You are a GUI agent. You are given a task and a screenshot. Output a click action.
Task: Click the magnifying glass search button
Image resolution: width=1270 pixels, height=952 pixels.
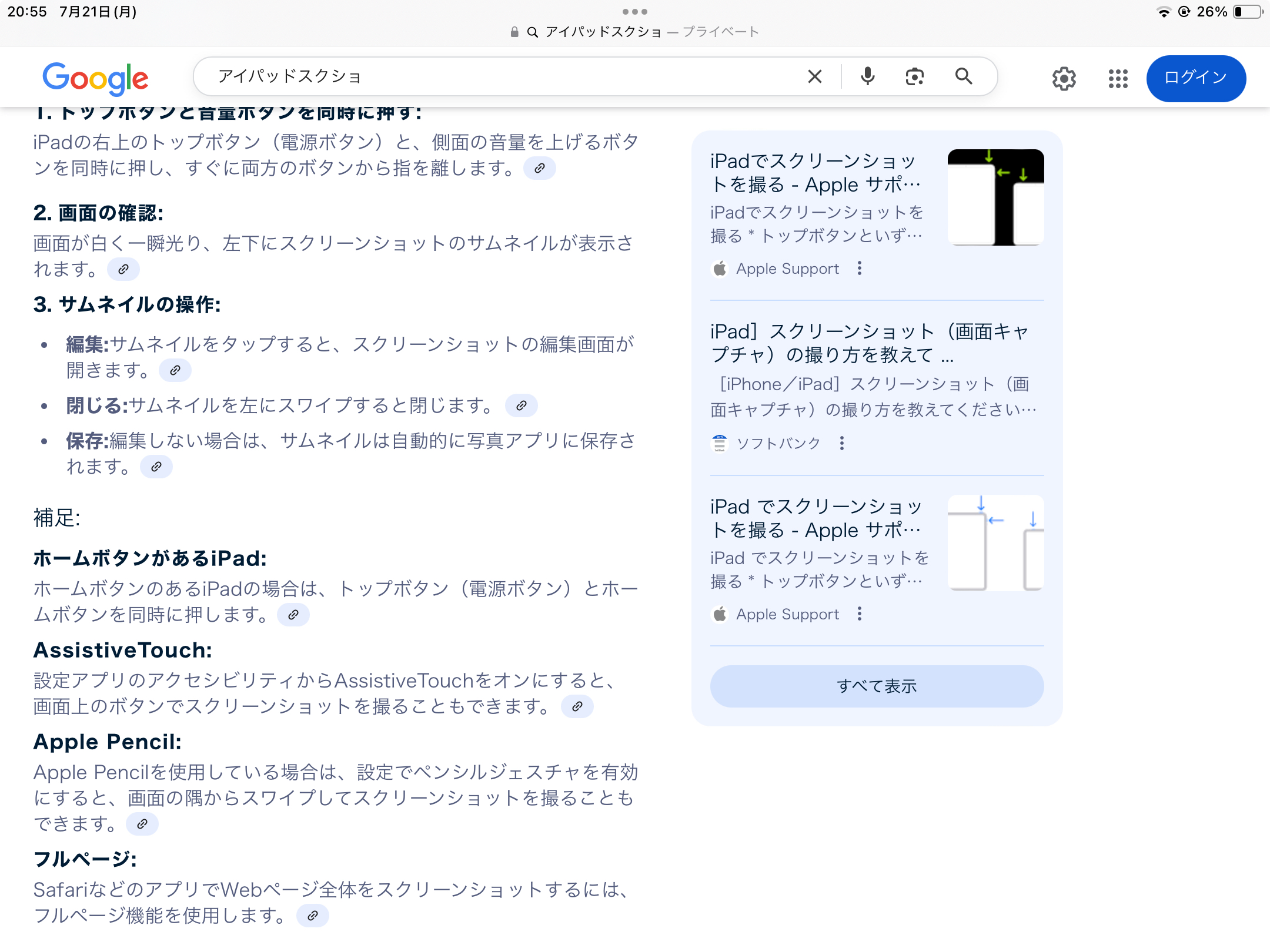click(x=963, y=76)
